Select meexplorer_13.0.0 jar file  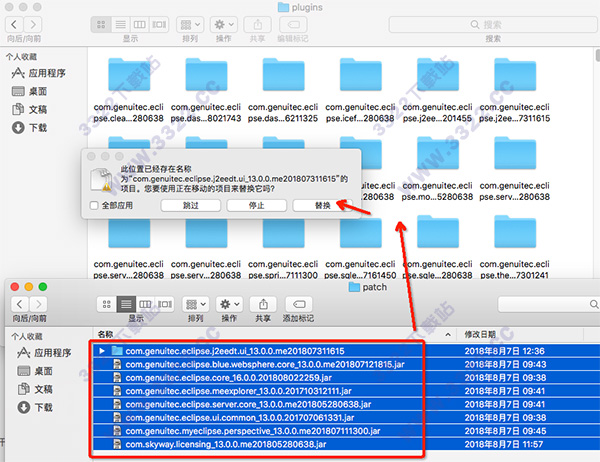coord(346,391)
